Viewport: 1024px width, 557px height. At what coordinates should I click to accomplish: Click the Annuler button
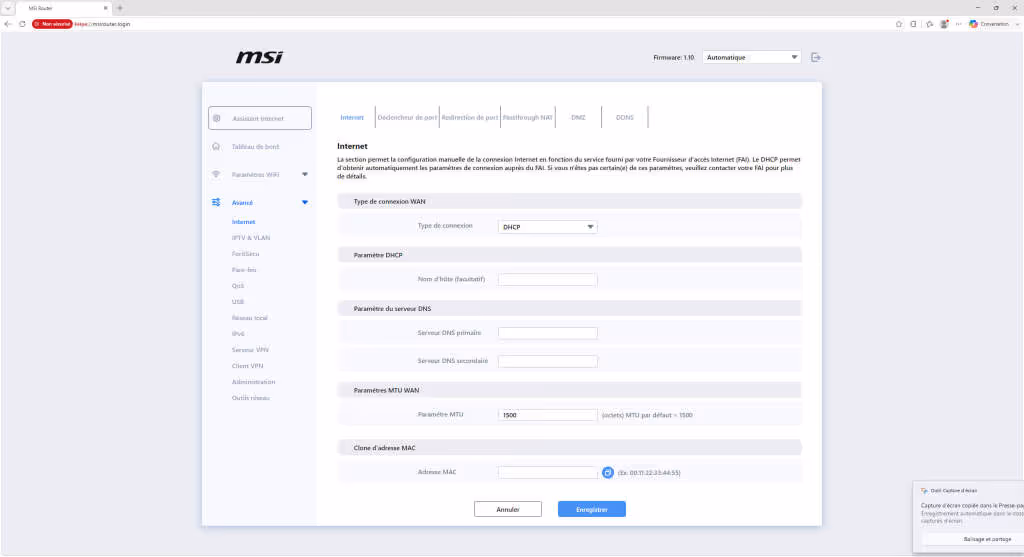point(507,509)
